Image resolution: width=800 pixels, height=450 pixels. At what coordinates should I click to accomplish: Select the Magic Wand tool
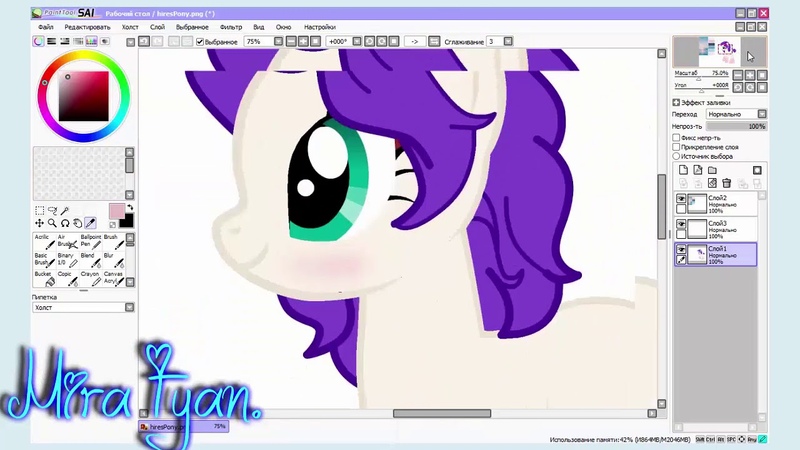click(x=65, y=211)
